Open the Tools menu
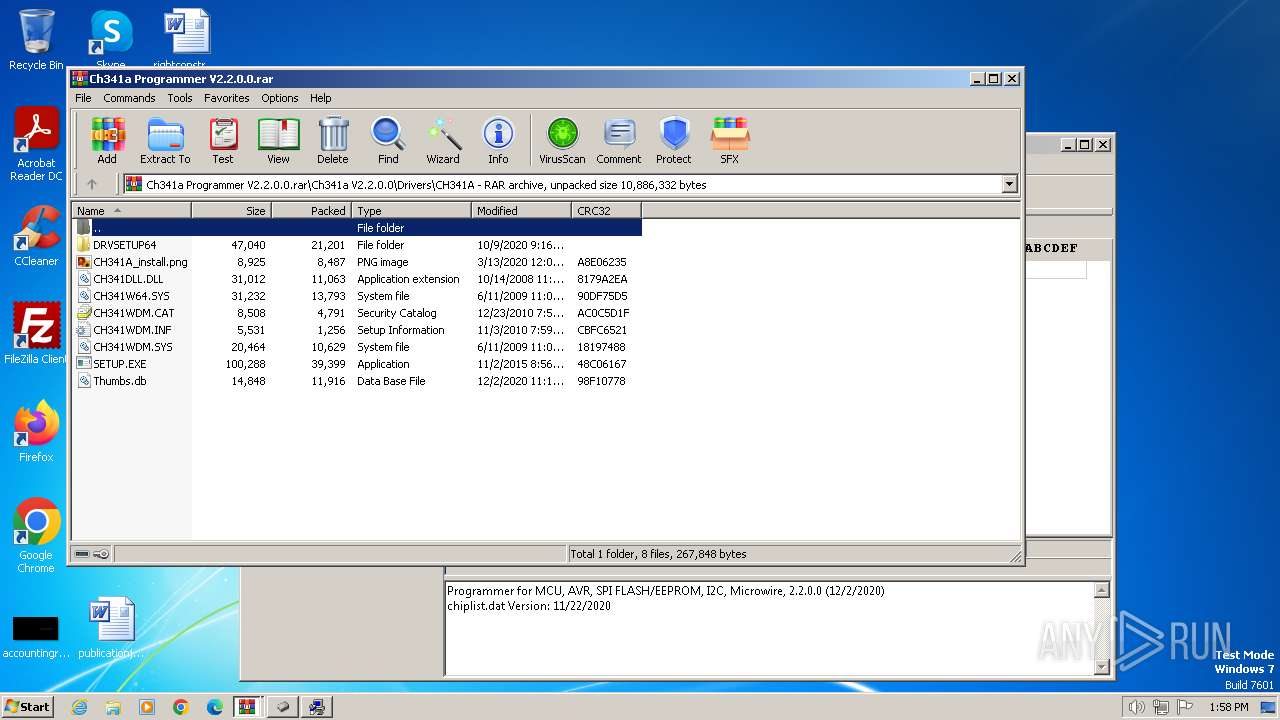 point(180,98)
